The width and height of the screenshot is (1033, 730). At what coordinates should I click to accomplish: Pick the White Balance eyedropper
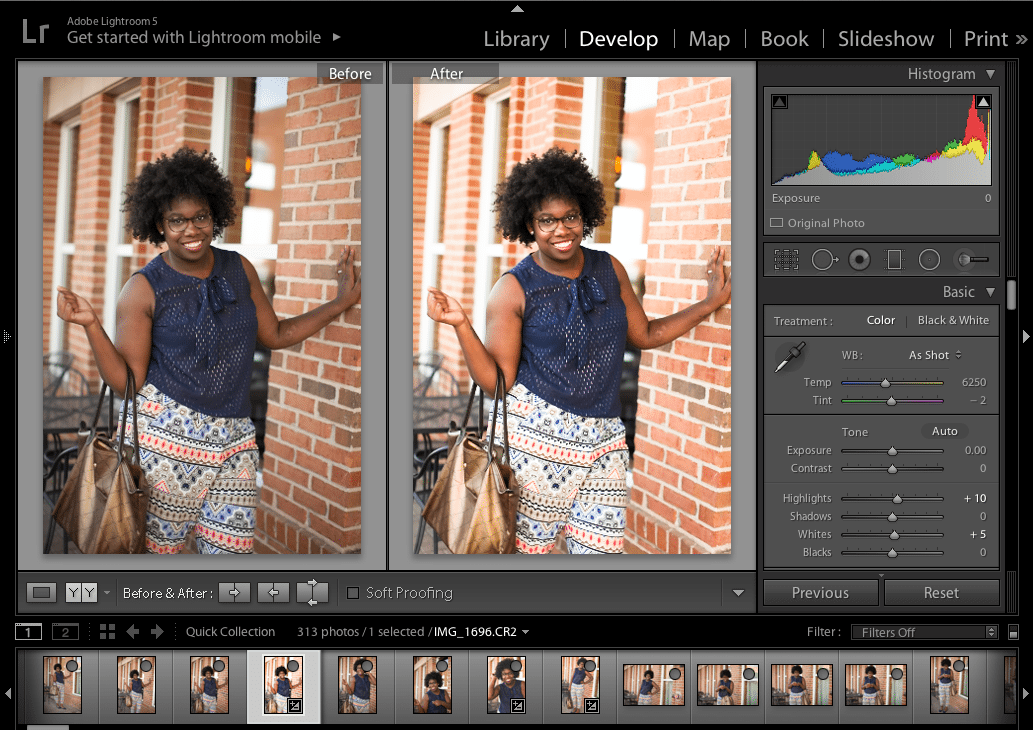click(x=789, y=357)
